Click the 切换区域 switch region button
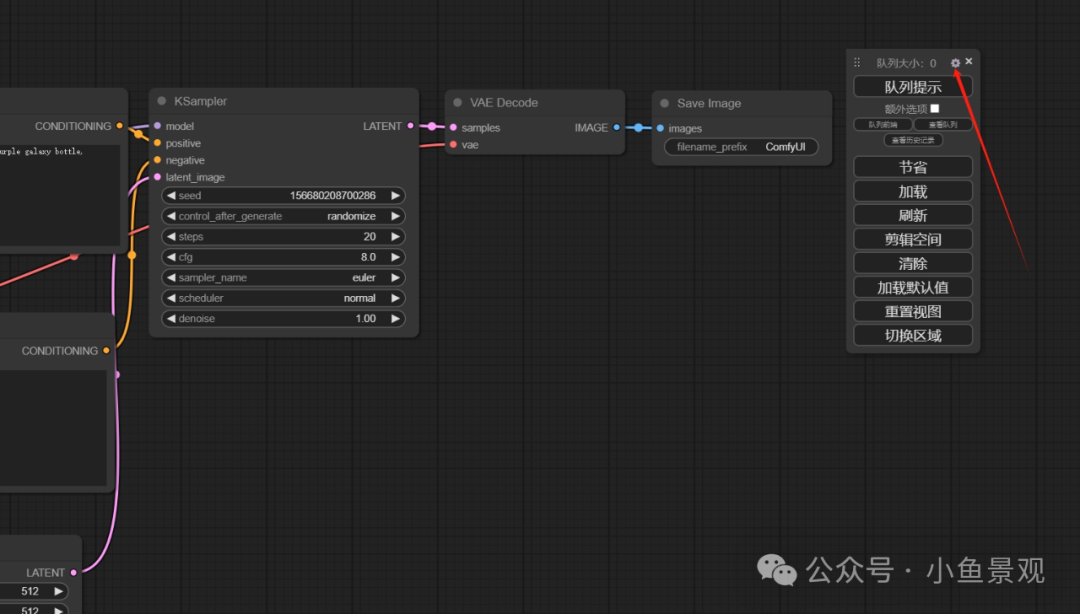Image resolution: width=1080 pixels, height=614 pixels. 913,336
